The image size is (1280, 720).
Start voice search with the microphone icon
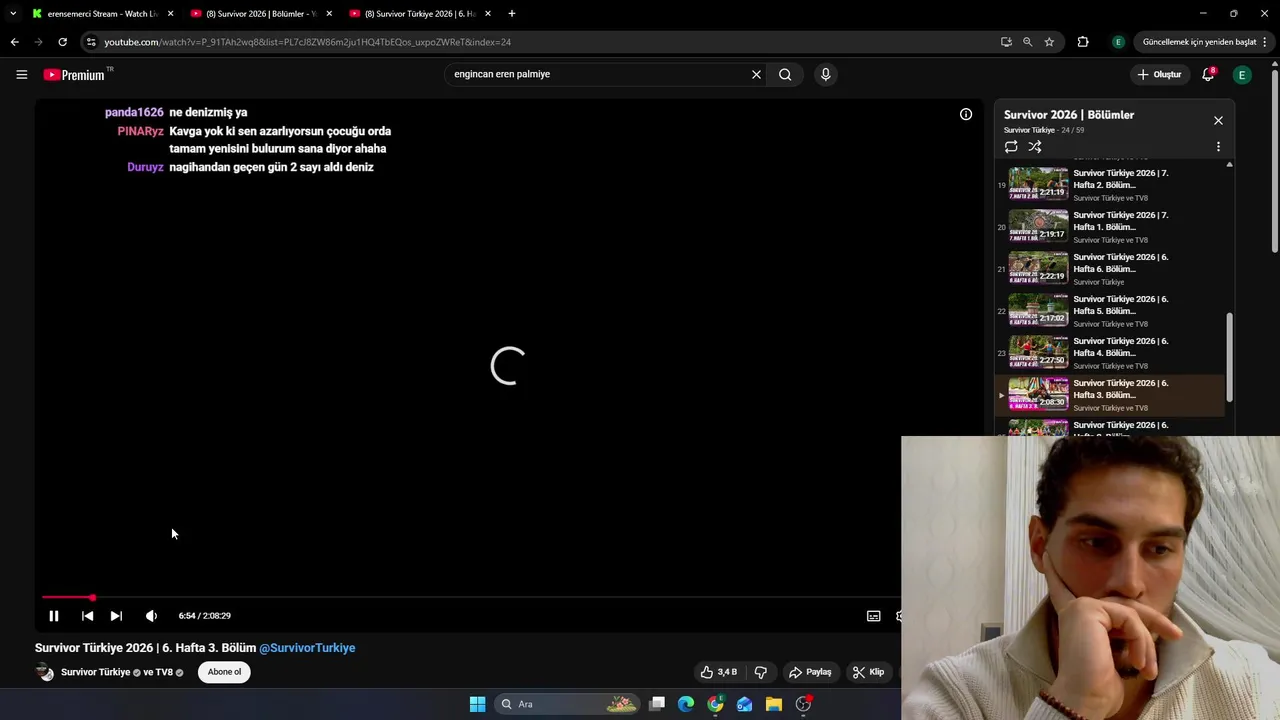825,74
